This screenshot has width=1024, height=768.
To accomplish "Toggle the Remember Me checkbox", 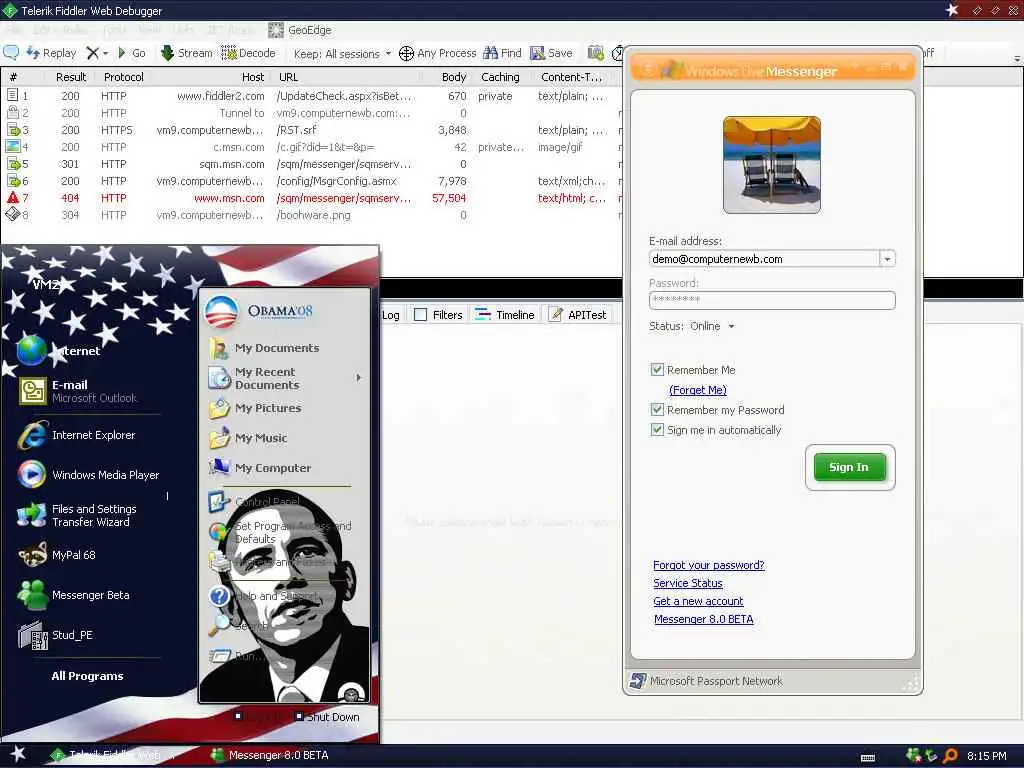I will pos(657,370).
